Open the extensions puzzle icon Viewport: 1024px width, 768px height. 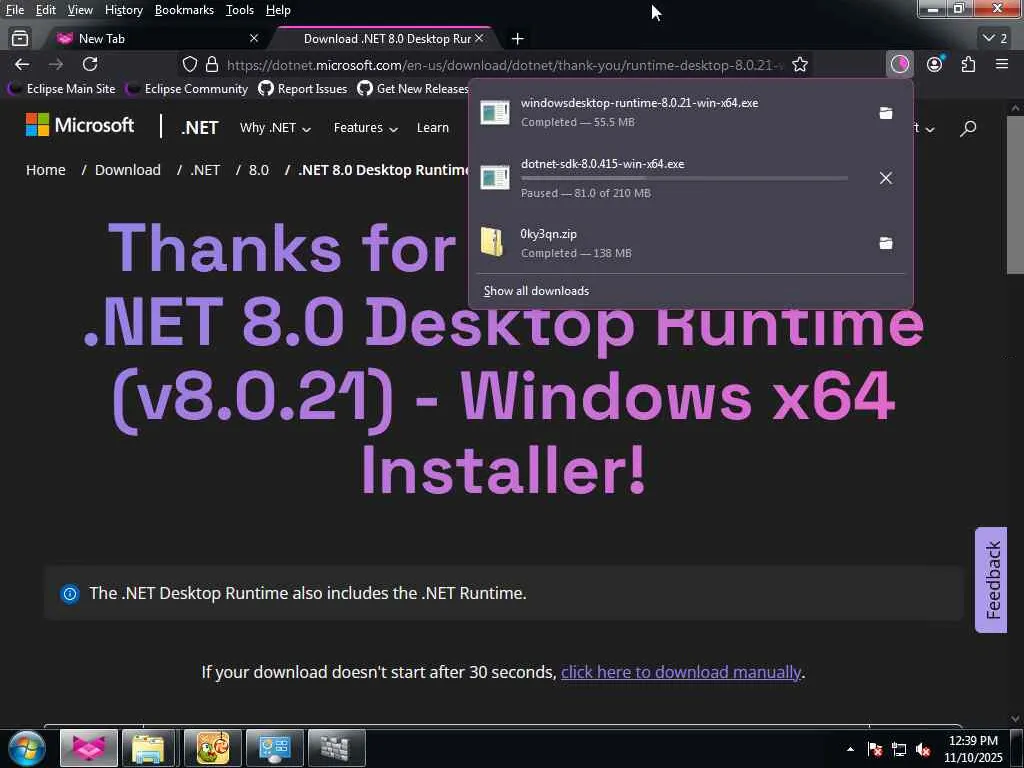click(968, 64)
